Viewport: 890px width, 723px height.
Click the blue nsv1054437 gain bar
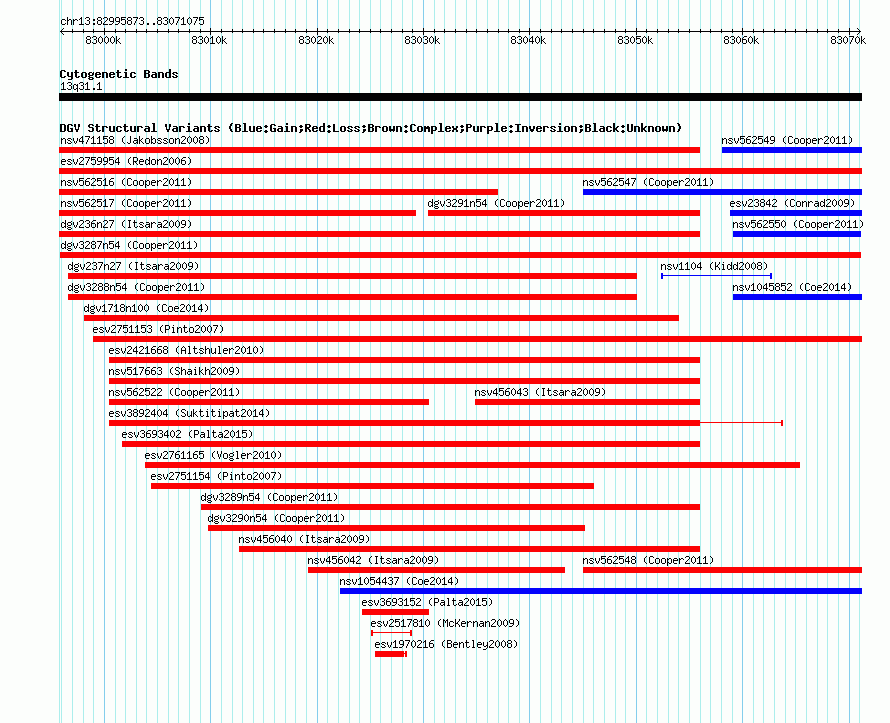coord(601,591)
